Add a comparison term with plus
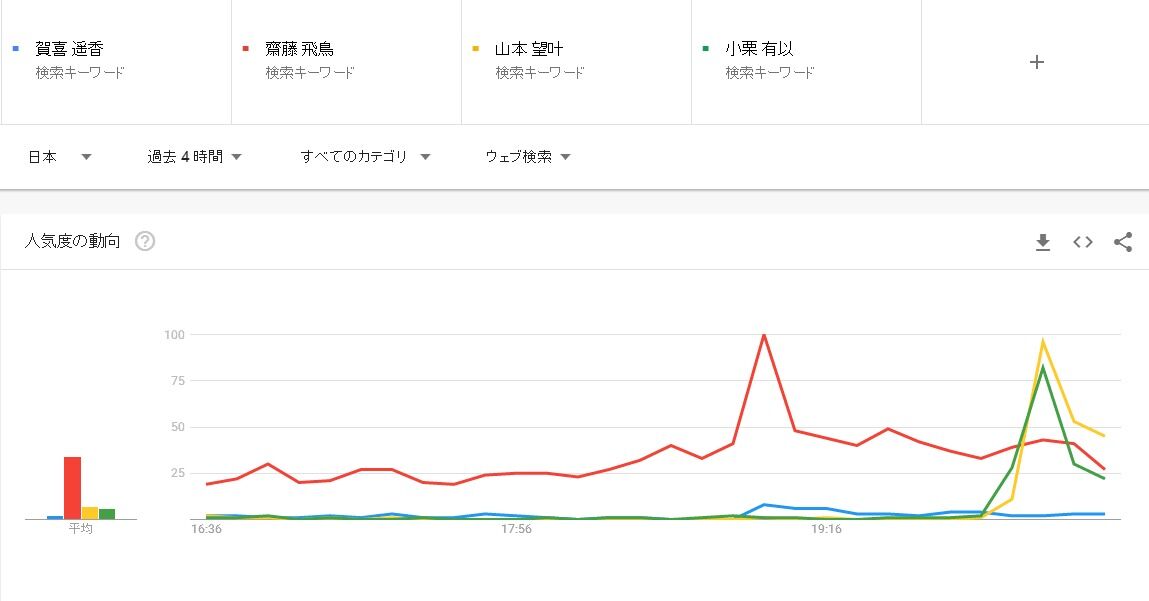 click(1037, 62)
